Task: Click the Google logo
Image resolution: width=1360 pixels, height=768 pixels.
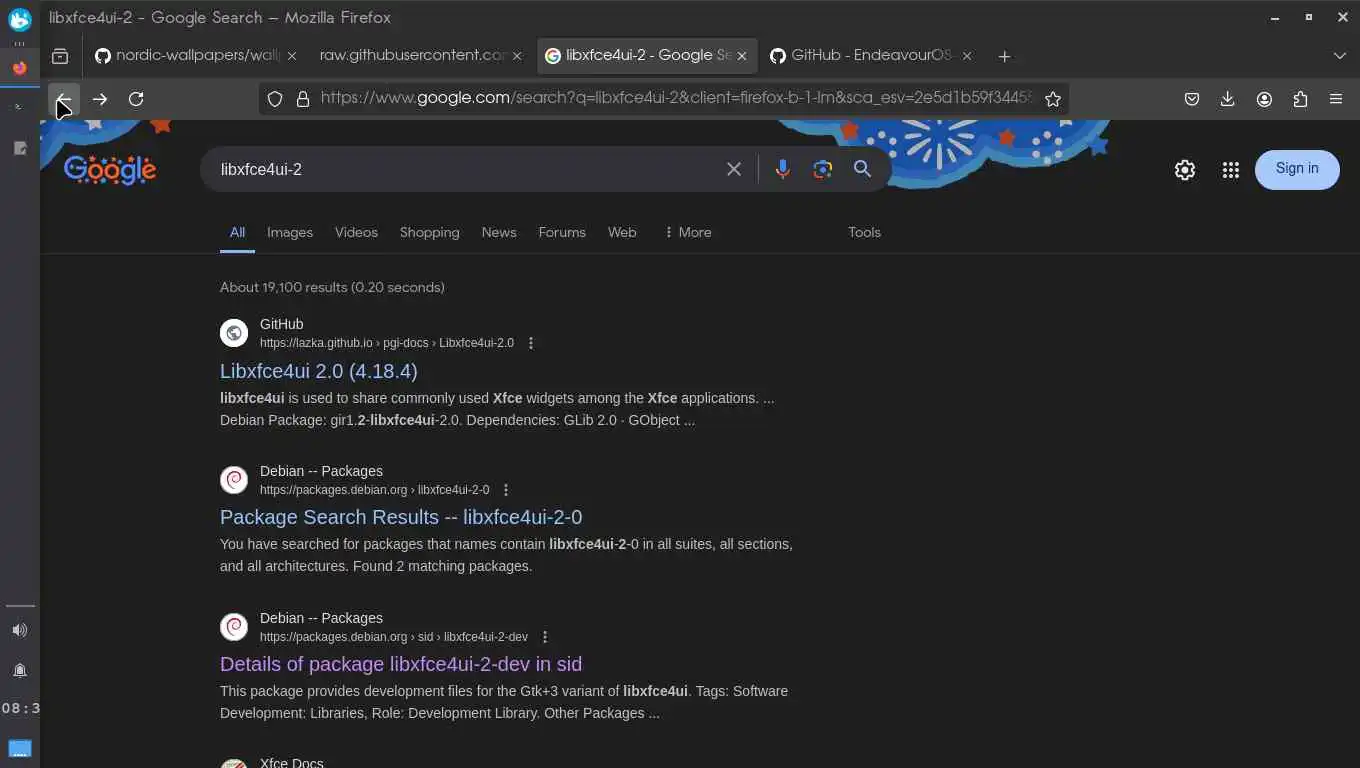Action: (110, 170)
